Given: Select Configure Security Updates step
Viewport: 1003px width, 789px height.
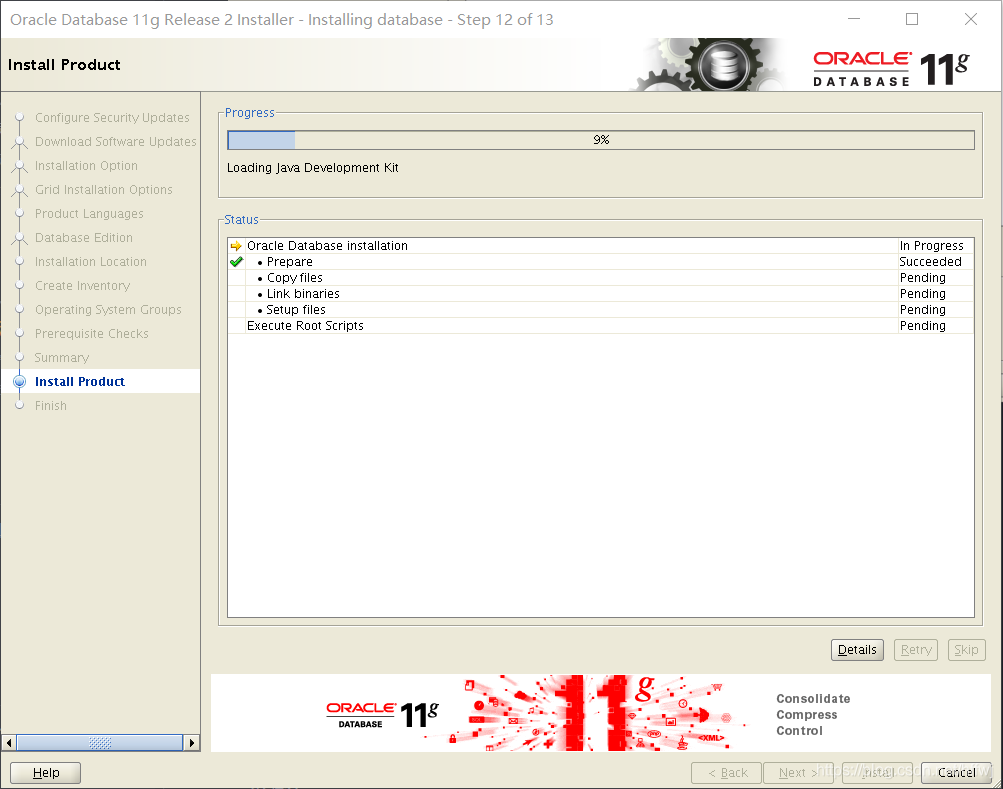Looking at the screenshot, I should pyautogui.click(x=112, y=117).
